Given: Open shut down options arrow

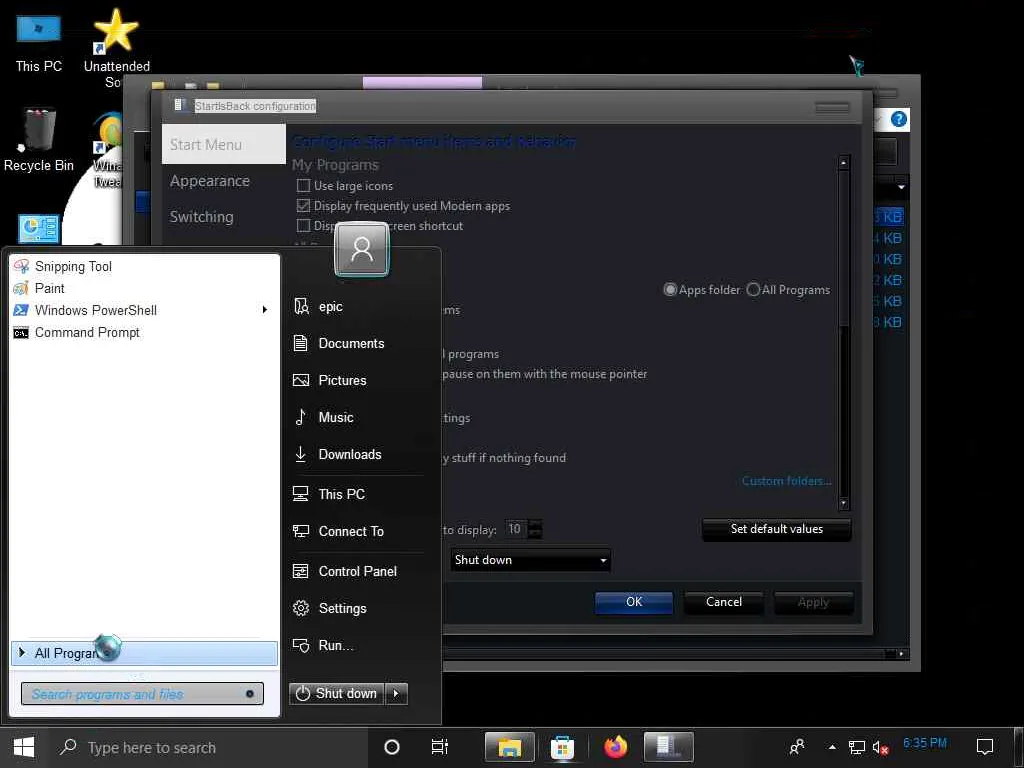Looking at the screenshot, I should click(x=396, y=694).
